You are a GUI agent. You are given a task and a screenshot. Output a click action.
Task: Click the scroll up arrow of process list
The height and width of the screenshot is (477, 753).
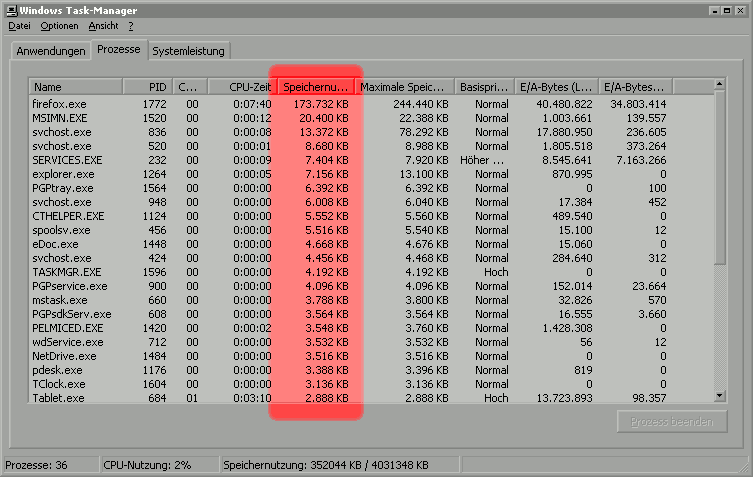[x=719, y=85]
